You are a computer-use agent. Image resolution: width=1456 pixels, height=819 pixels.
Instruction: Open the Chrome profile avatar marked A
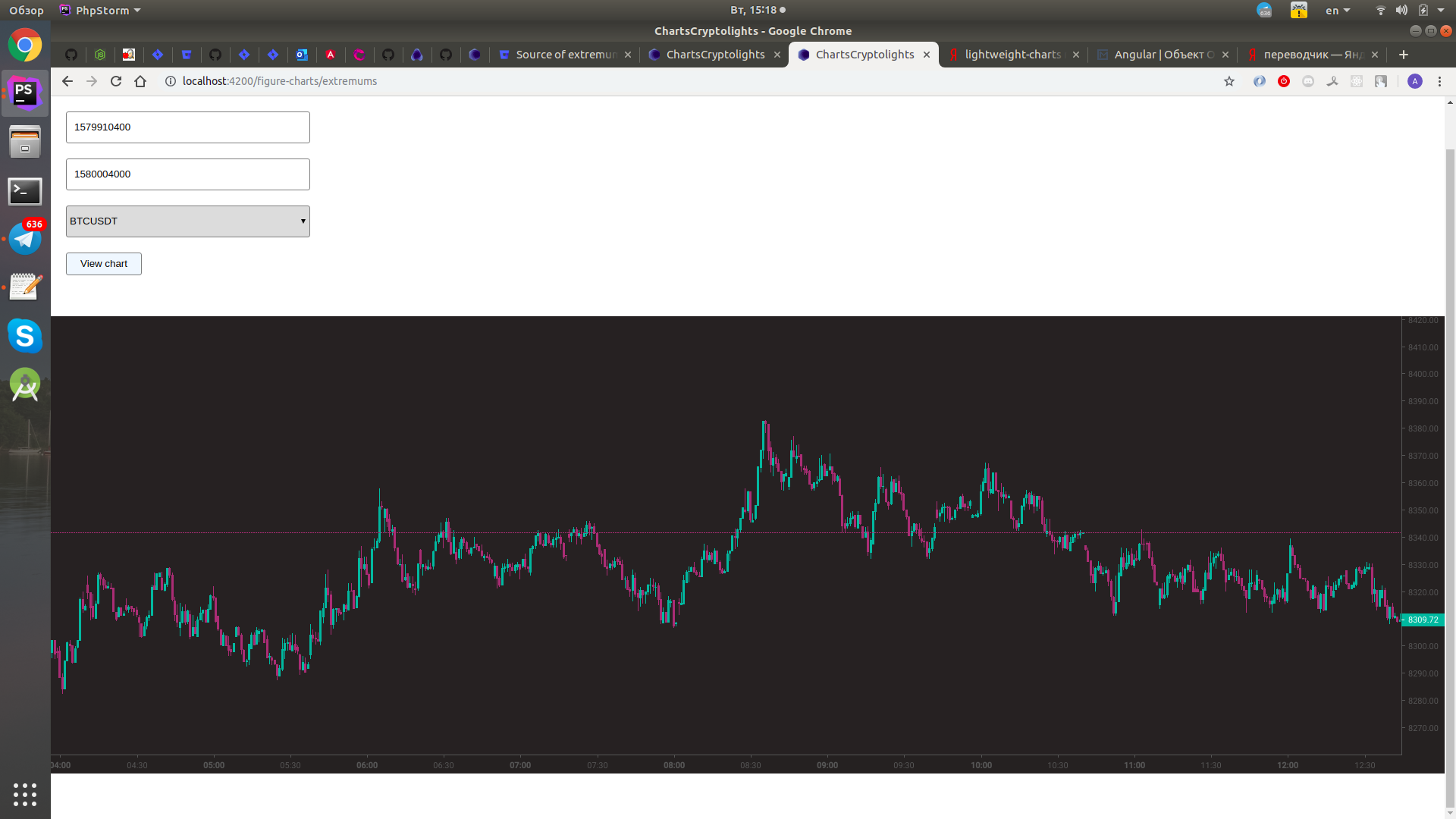[x=1415, y=81]
